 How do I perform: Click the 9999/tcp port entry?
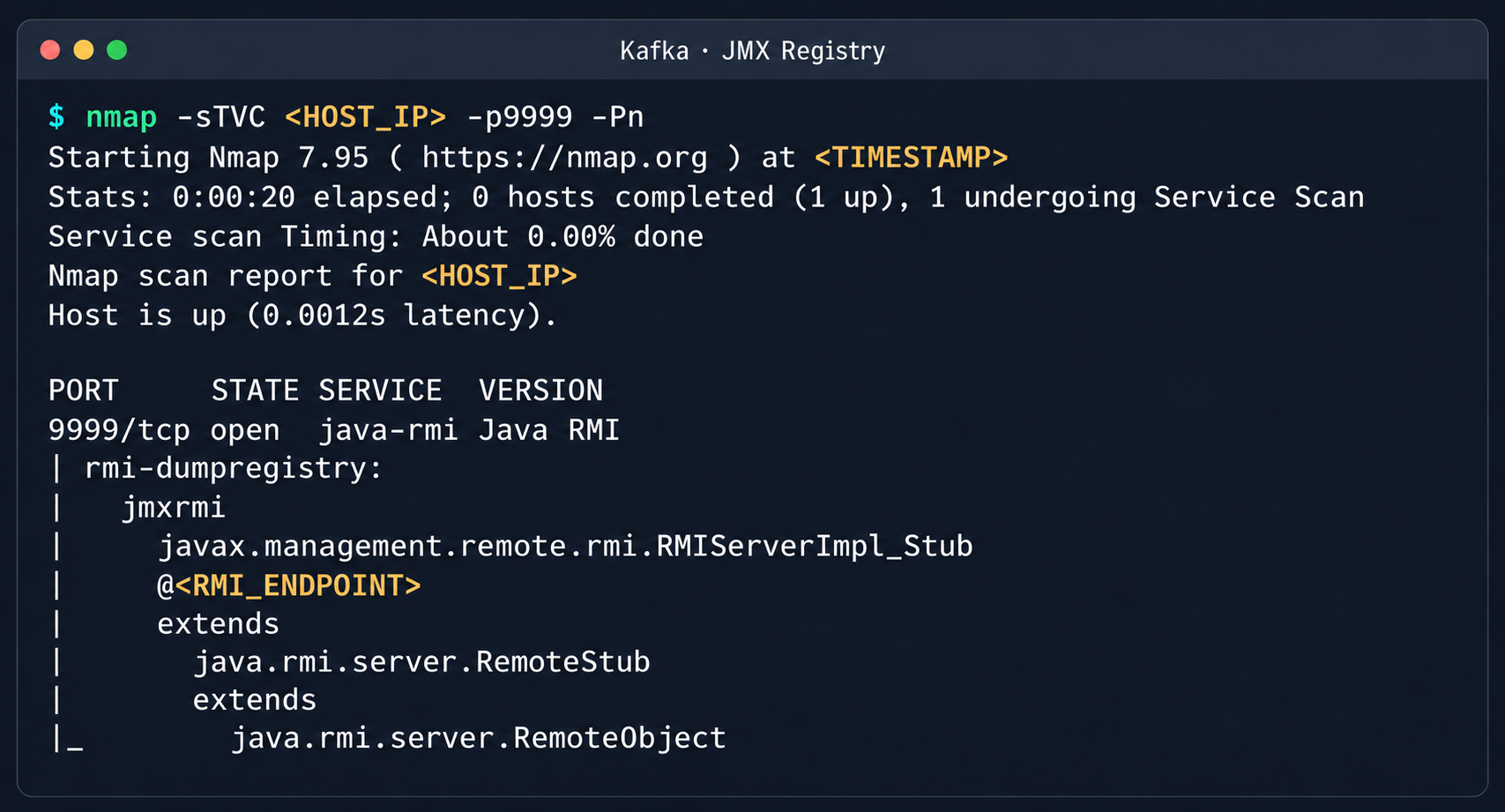[119, 430]
